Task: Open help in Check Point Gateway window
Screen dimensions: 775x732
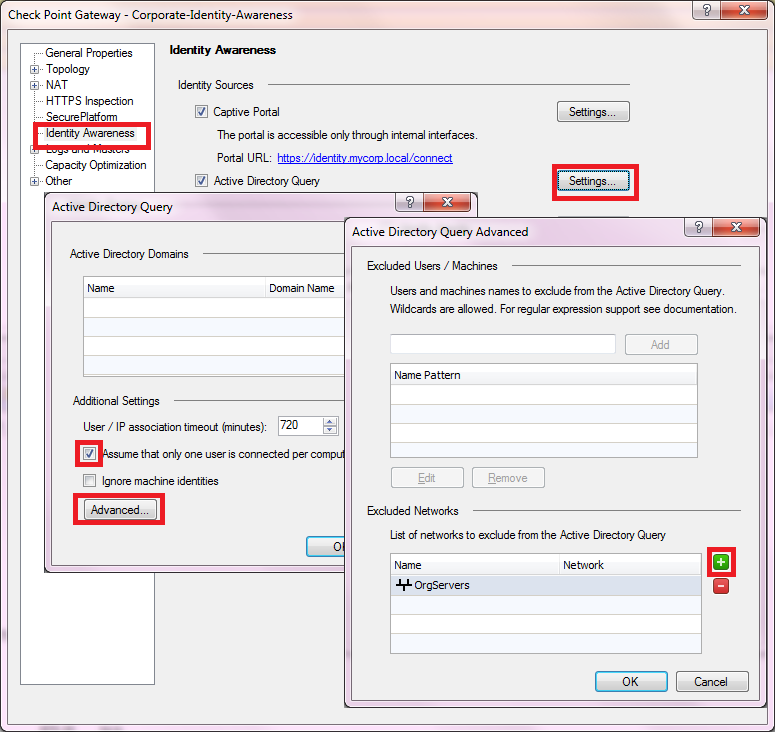Action: click(707, 10)
